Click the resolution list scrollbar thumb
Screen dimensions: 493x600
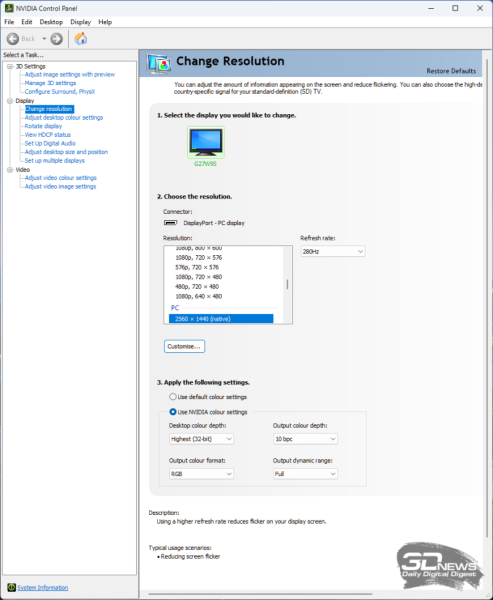point(287,284)
